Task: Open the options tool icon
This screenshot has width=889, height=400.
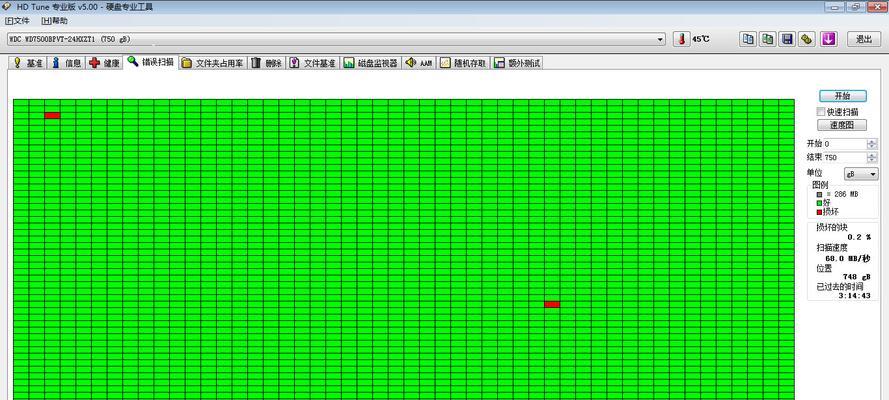Action: 807,39
